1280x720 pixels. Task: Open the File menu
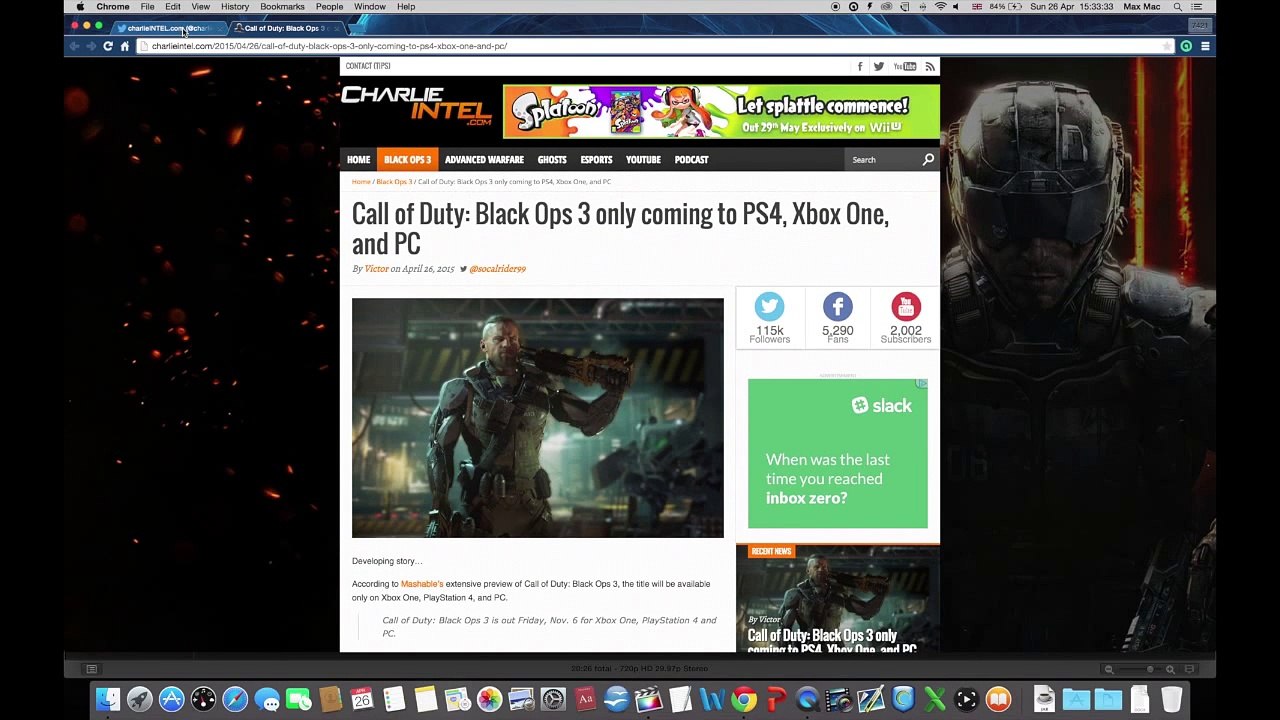147,7
